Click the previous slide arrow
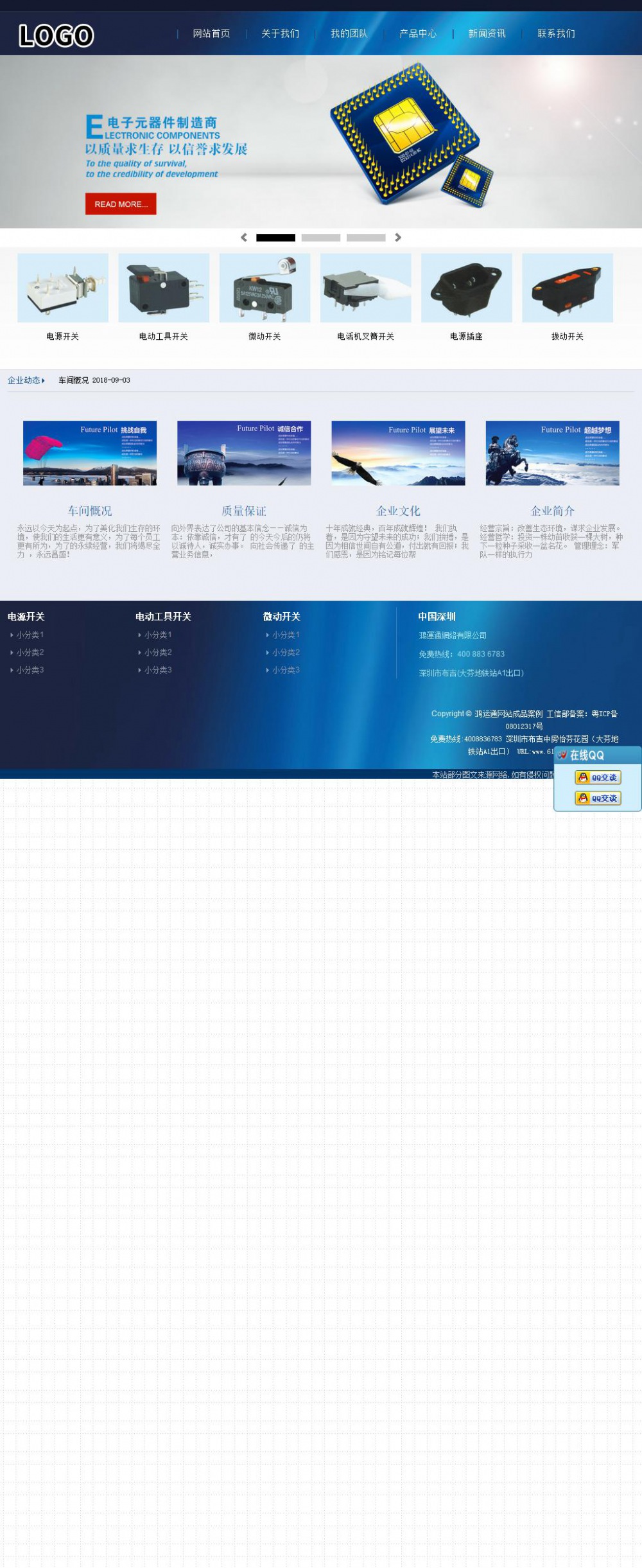The image size is (642, 1568). coord(244,238)
